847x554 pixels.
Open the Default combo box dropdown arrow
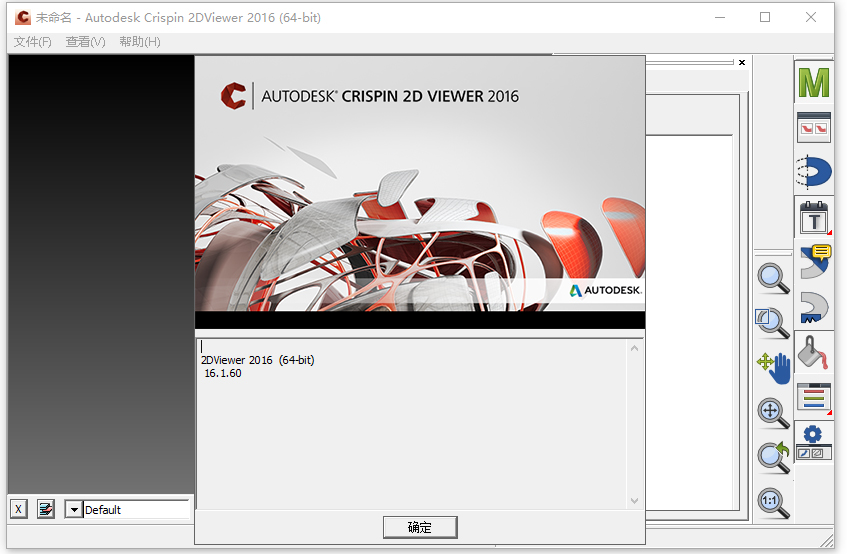click(74, 509)
